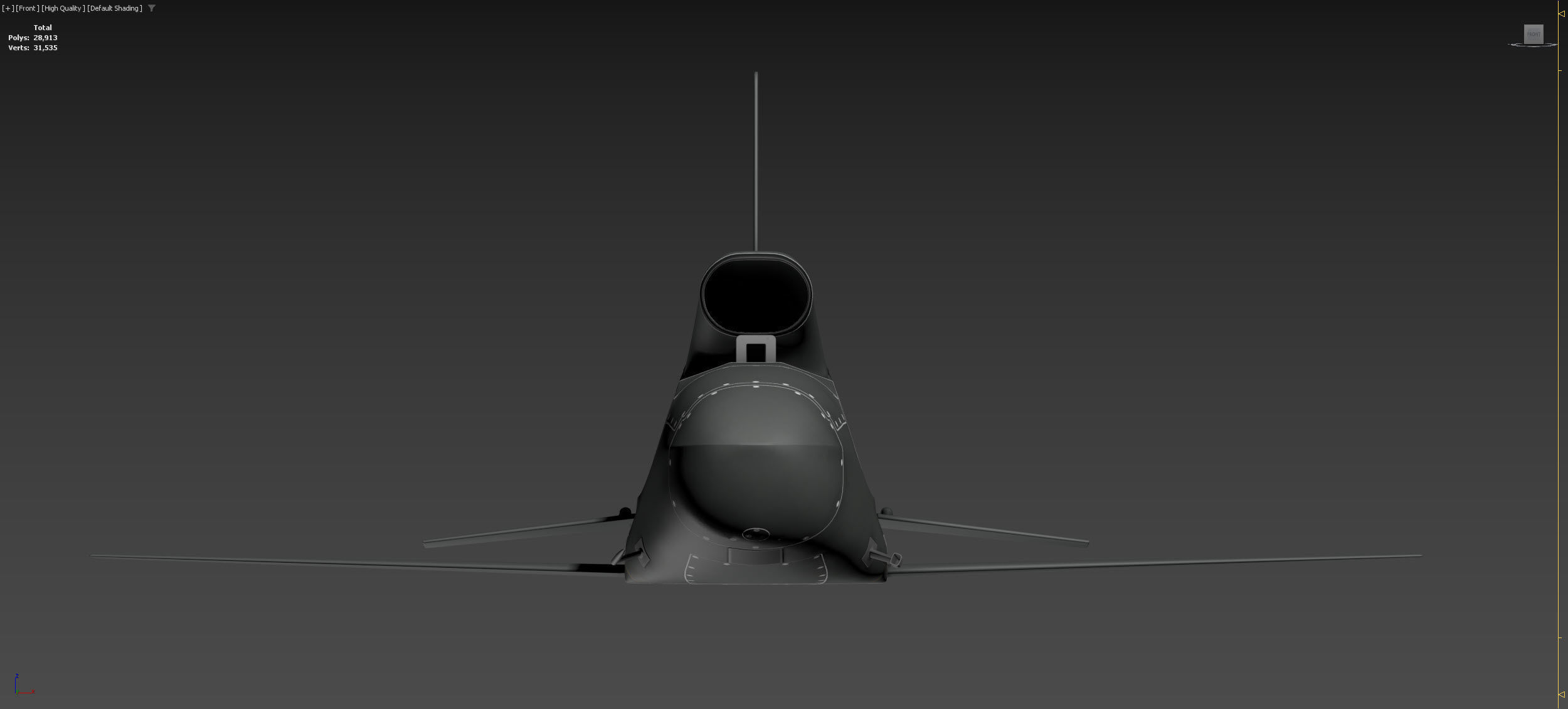Select the aircraft air intake opening
1568x709 pixels.
point(756,295)
